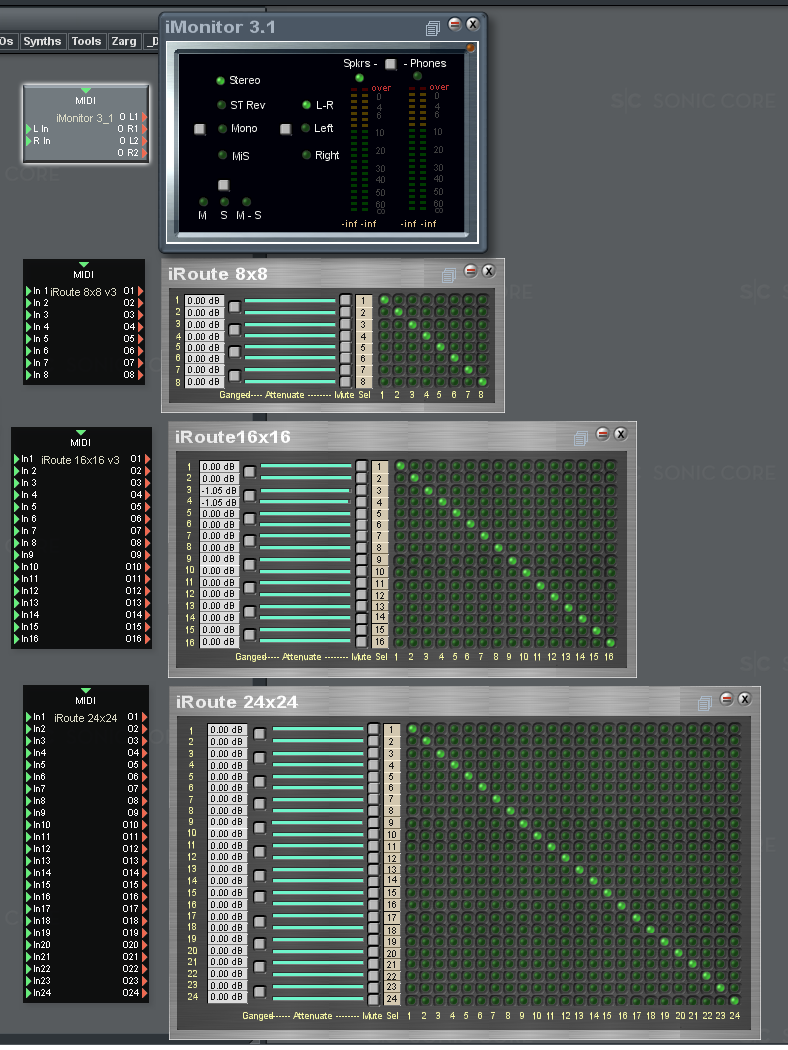
Task: Click the M LED in iMonitor
Action: [x=204, y=202]
